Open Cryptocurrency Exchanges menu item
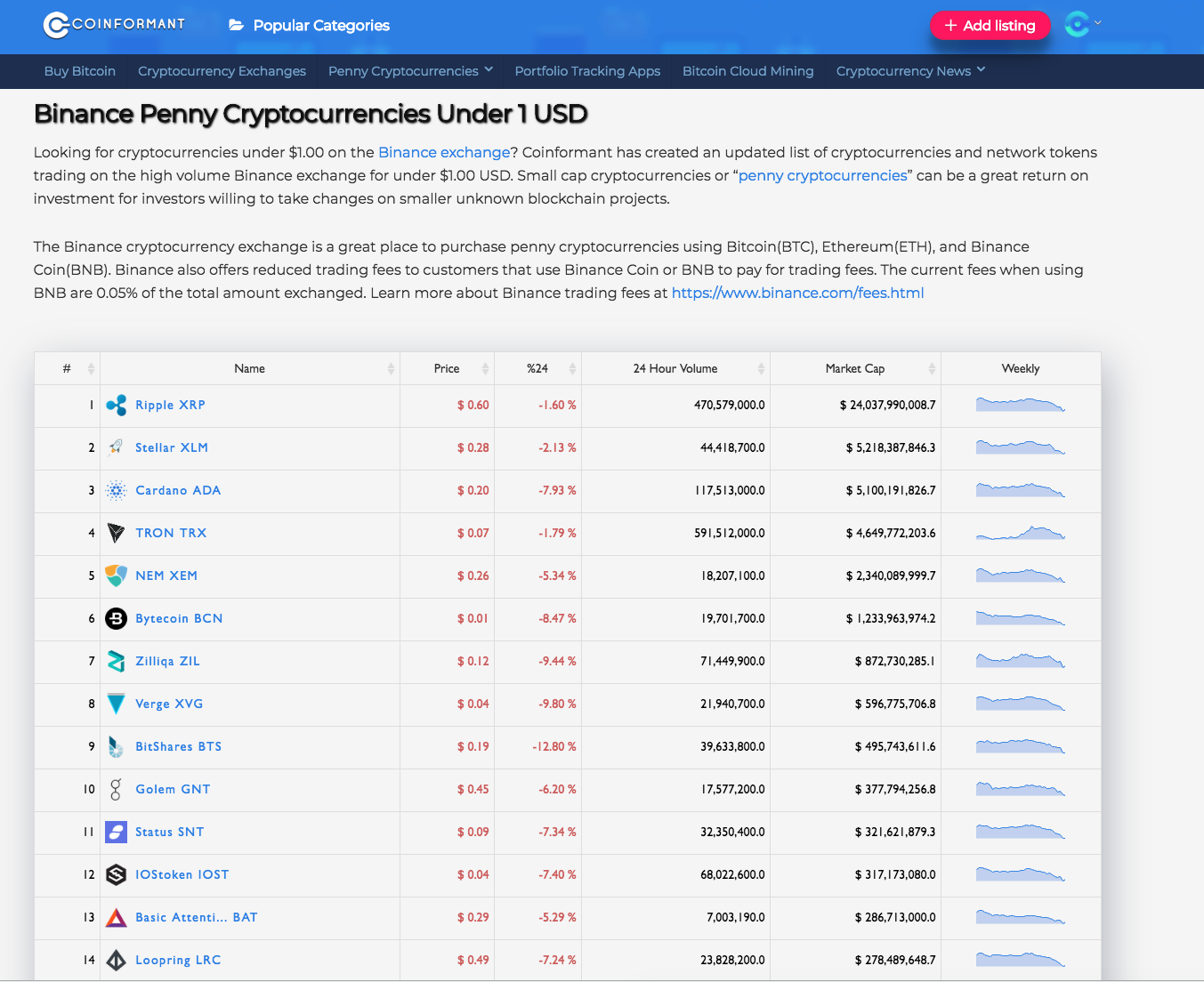The height and width of the screenshot is (982, 1204). tap(222, 71)
